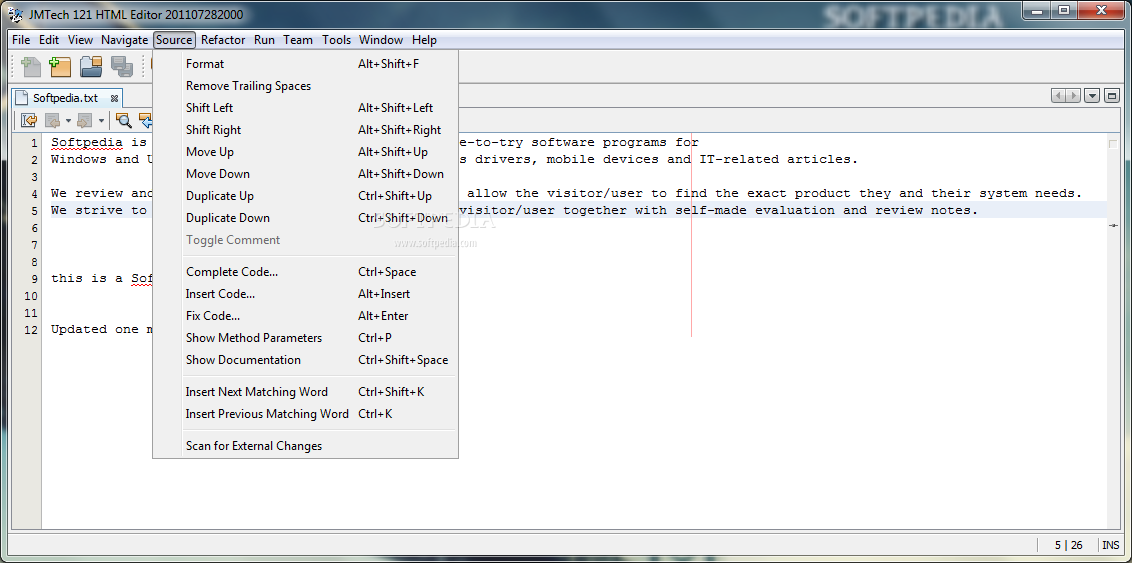Screen dimensions: 1132x563
Task: Click the INS insert mode indicator
Action: tap(1110, 545)
